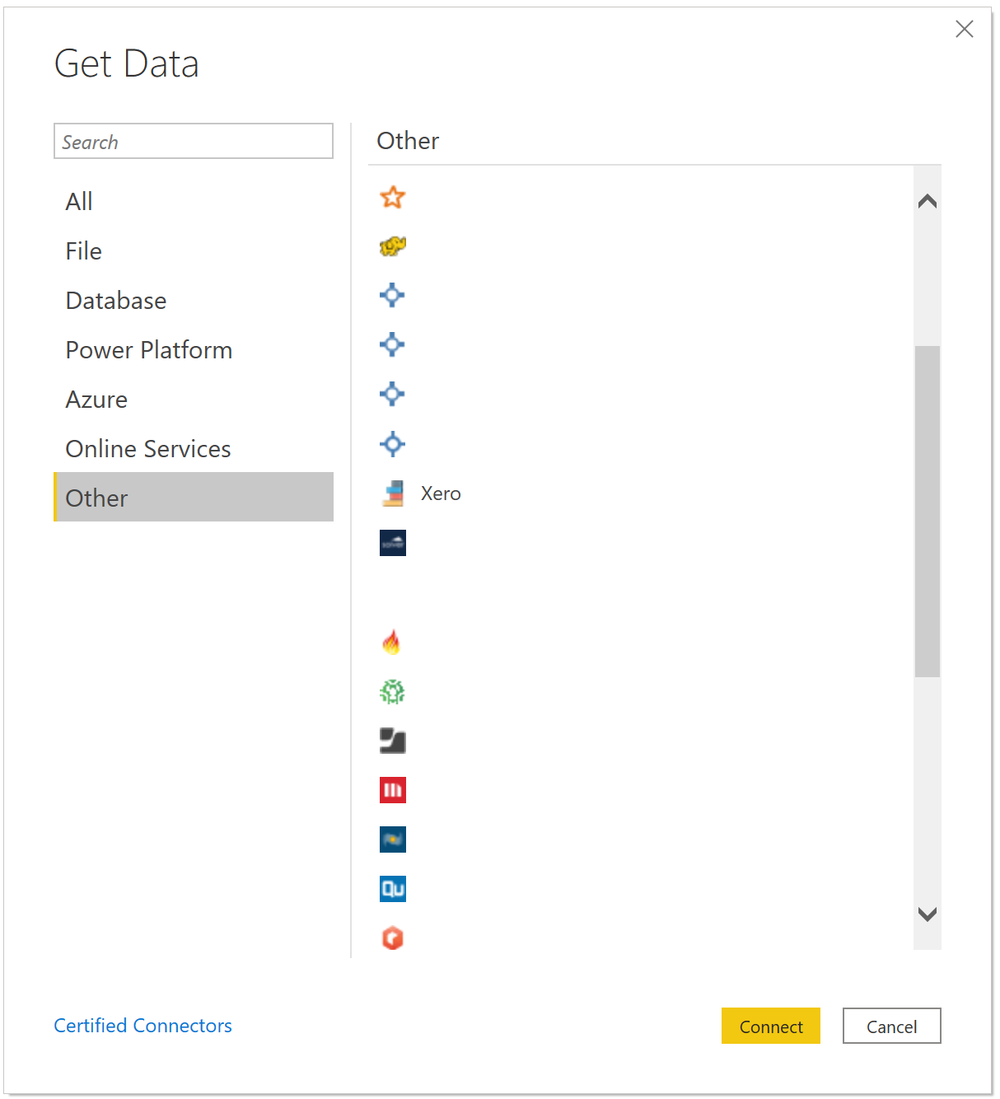
Task: Click the blue connector icon with orange dot
Action: click(x=392, y=839)
